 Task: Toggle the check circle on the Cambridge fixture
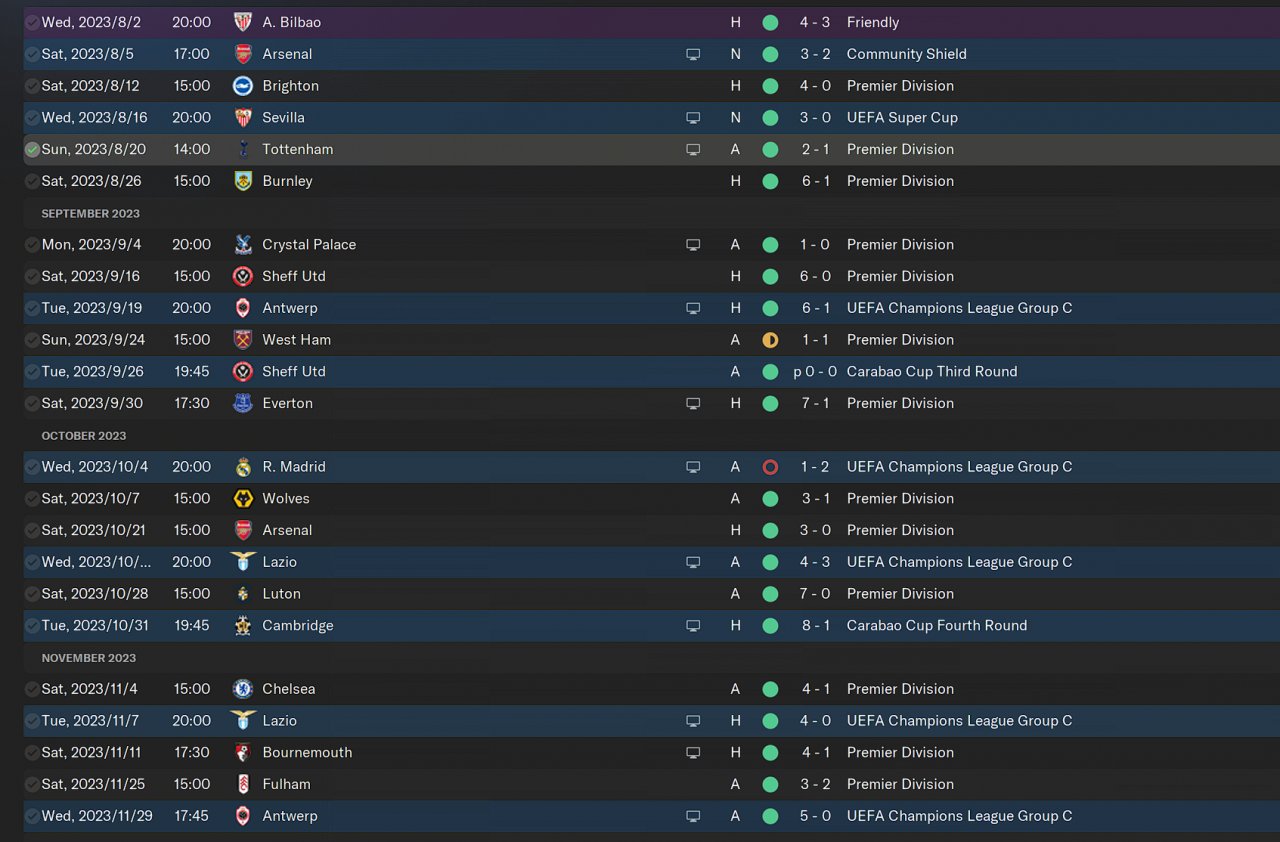[x=33, y=626]
